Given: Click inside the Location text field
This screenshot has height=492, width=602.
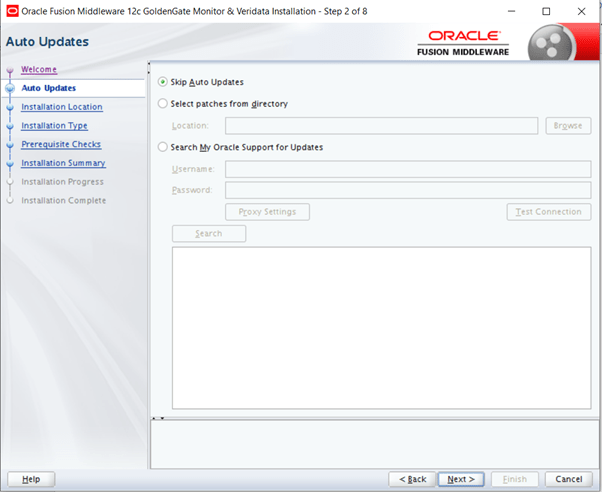Looking at the screenshot, I should point(381,126).
